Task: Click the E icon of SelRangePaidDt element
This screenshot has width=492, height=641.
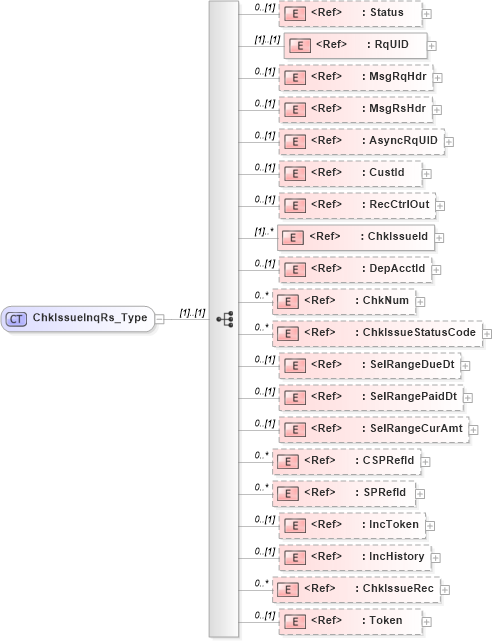Action: [x=295, y=398]
